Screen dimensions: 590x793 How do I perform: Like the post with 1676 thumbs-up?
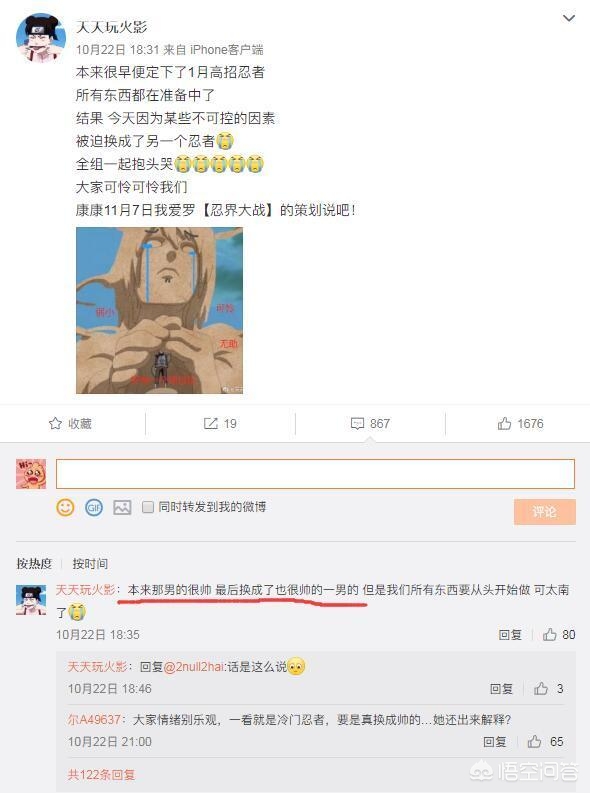[504, 423]
